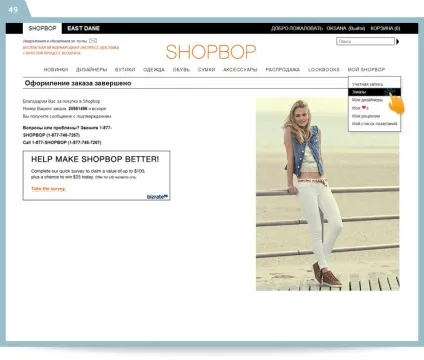The image size is (424, 360).
Task: Expand the МОЙ SHOPBOP dropdown
Action: (366, 70)
